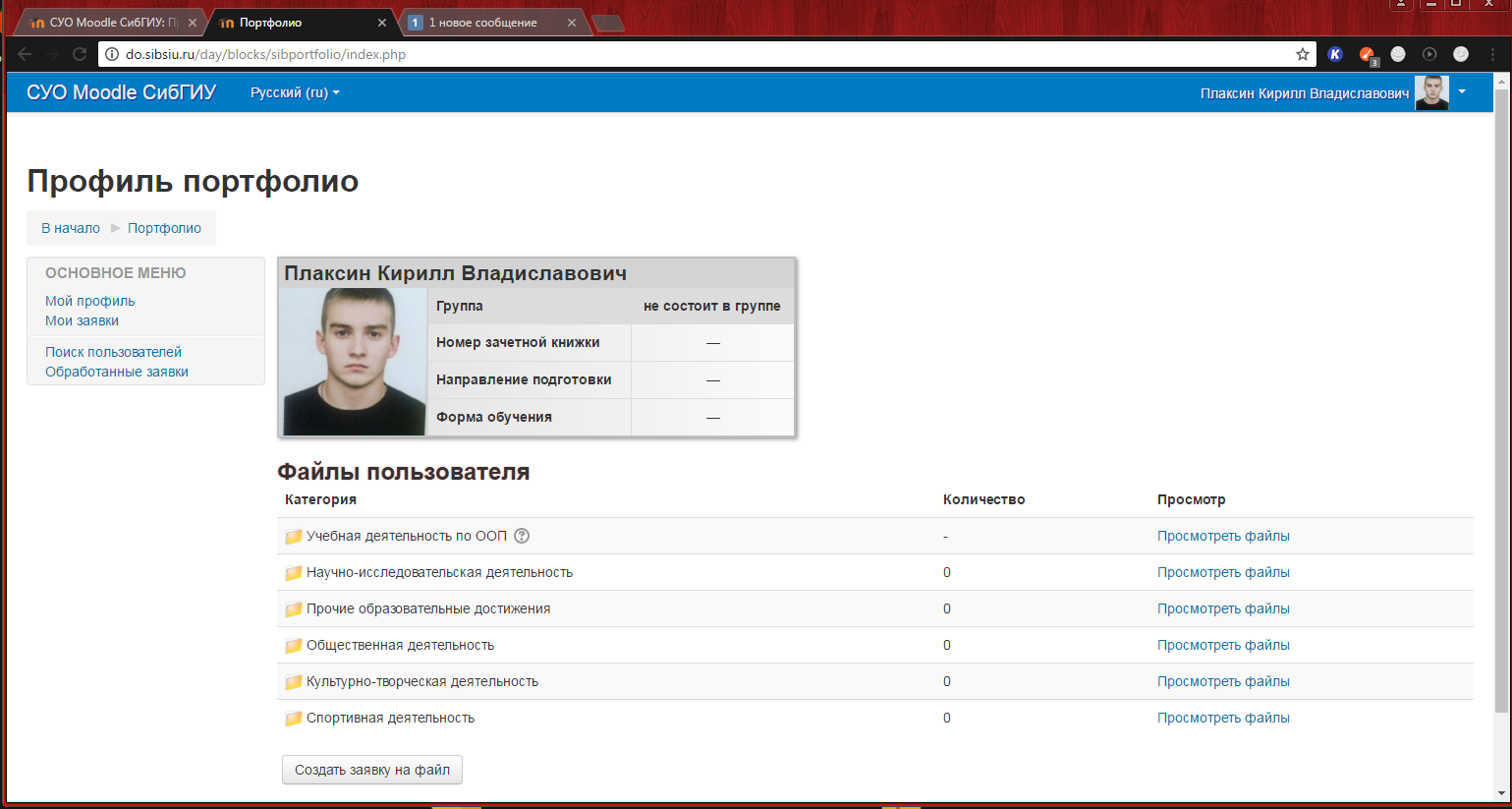1512x809 pixels.
Task: Open Поиск пользователей link
Action: point(113,352)
